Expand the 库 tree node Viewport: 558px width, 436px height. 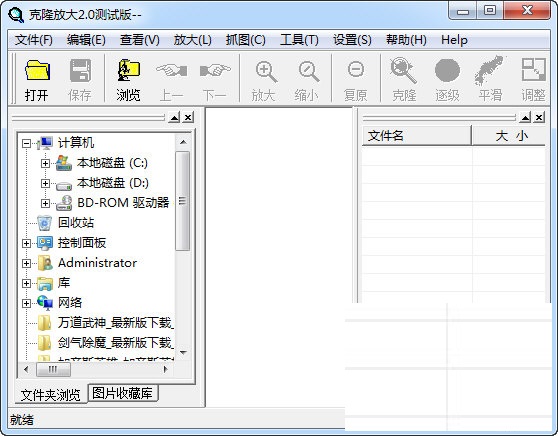(26, 283)
